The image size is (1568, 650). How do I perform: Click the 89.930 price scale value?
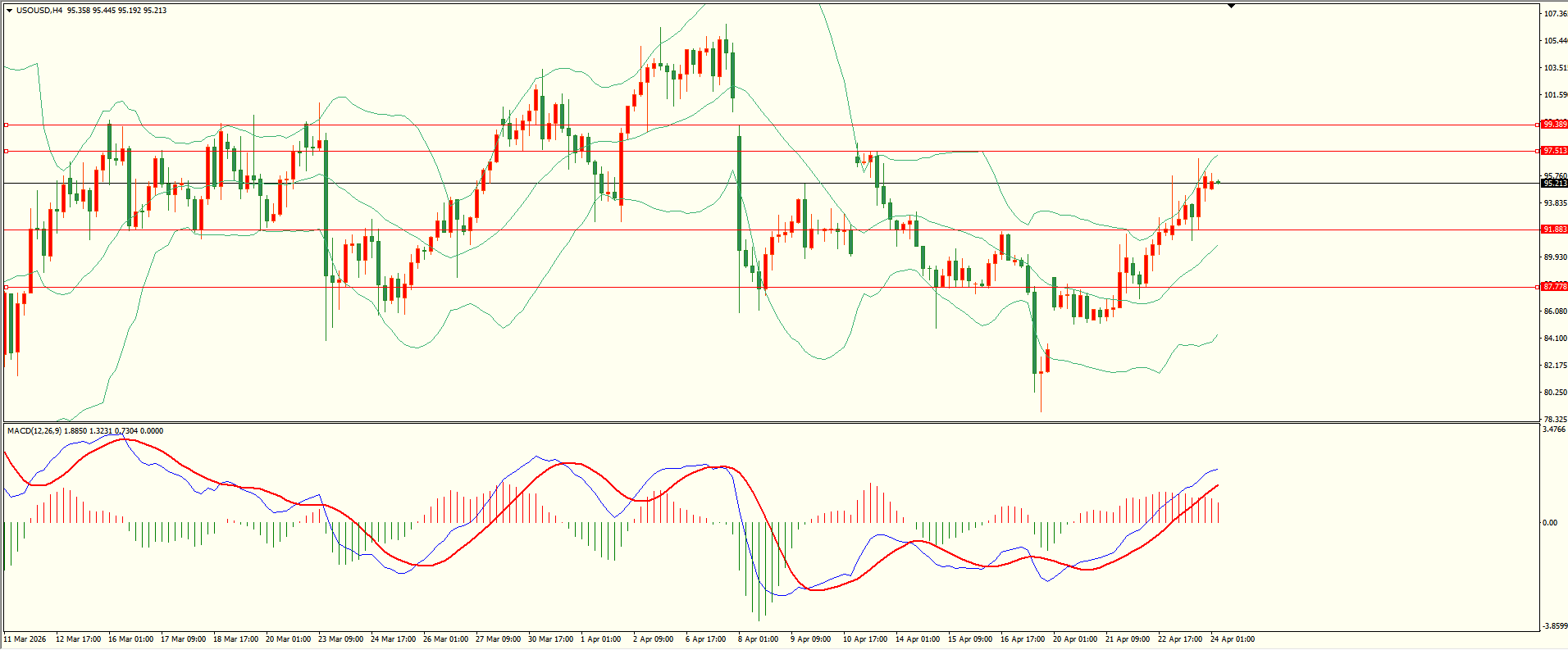(x=1555, y=257)
